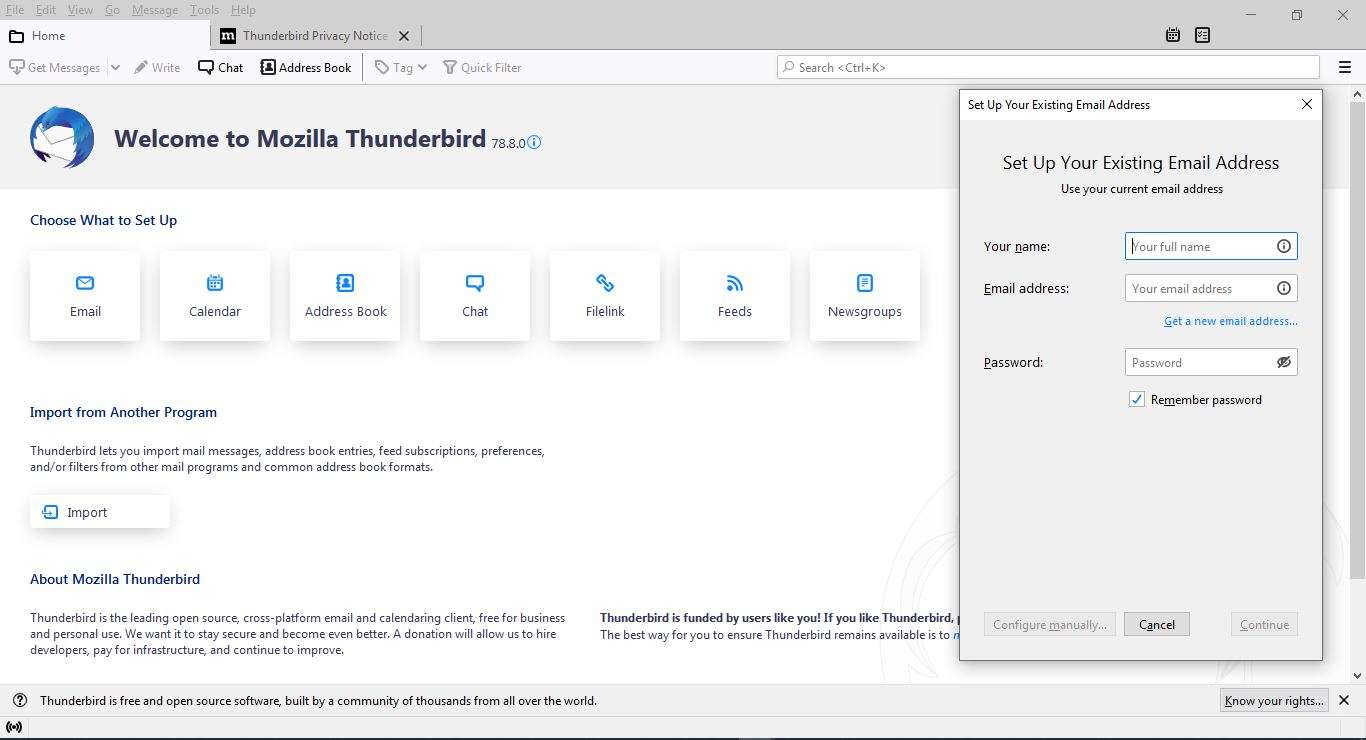The image size is (1366, 740).
Task: Click Write to compose a message
Action: point(157,67)
